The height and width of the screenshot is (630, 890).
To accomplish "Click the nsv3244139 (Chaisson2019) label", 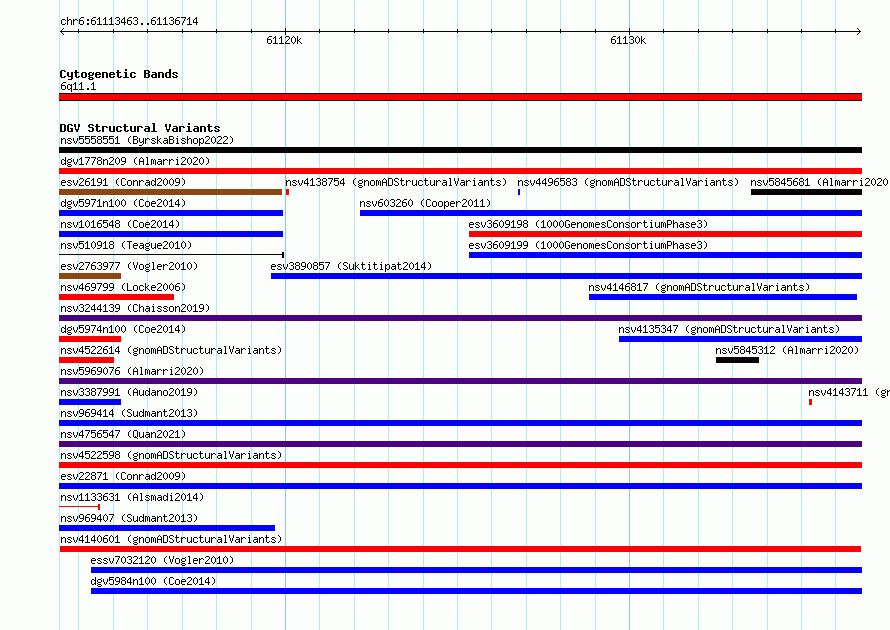I will point(135,308).
